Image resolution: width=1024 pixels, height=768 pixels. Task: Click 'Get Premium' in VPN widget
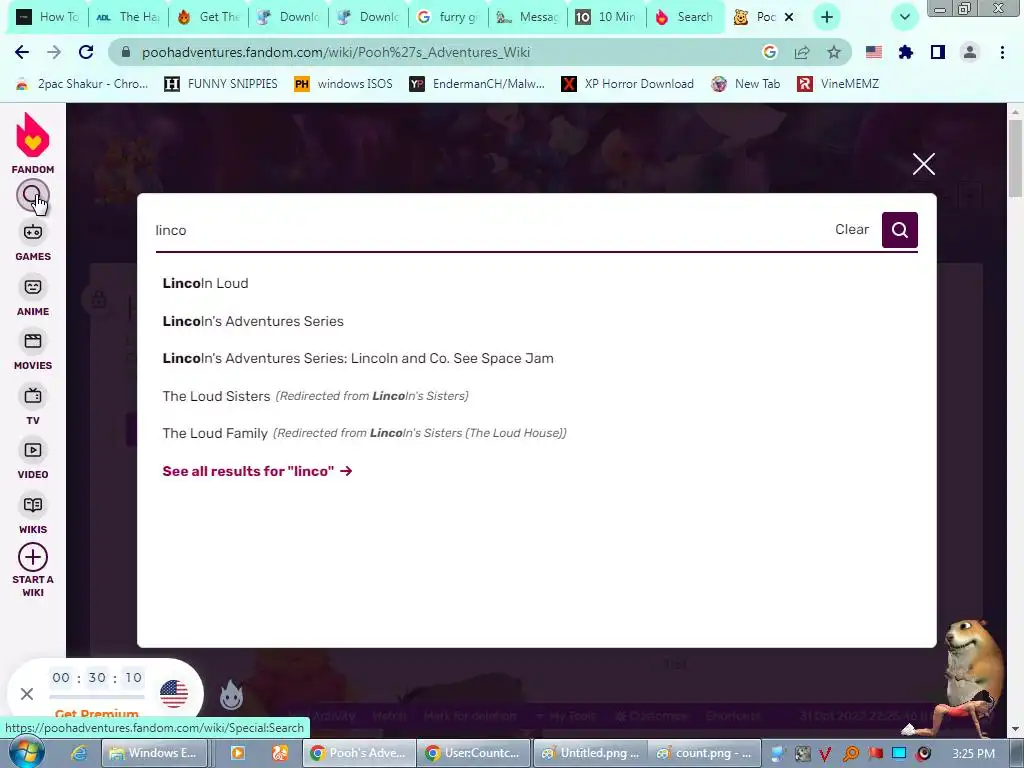(97, 713)
